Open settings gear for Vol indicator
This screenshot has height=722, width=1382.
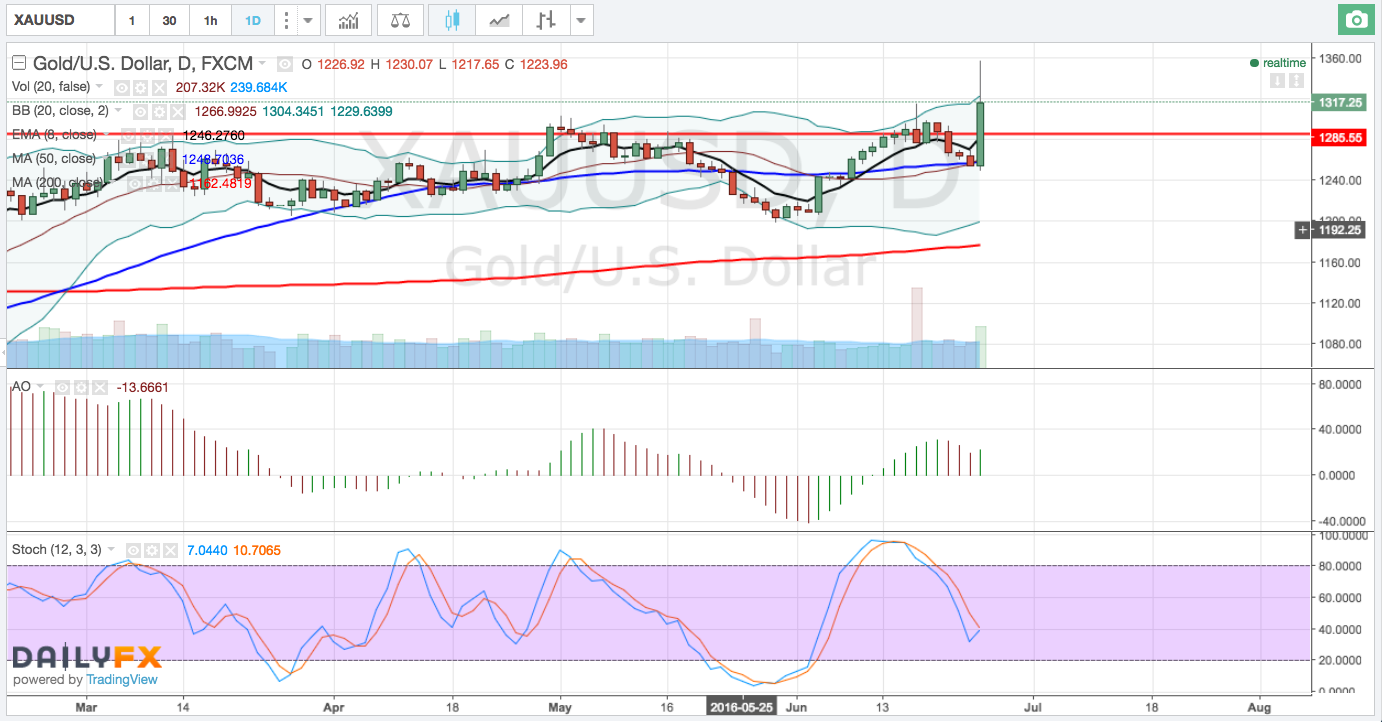pyautogui.click(x=141, y=87)
